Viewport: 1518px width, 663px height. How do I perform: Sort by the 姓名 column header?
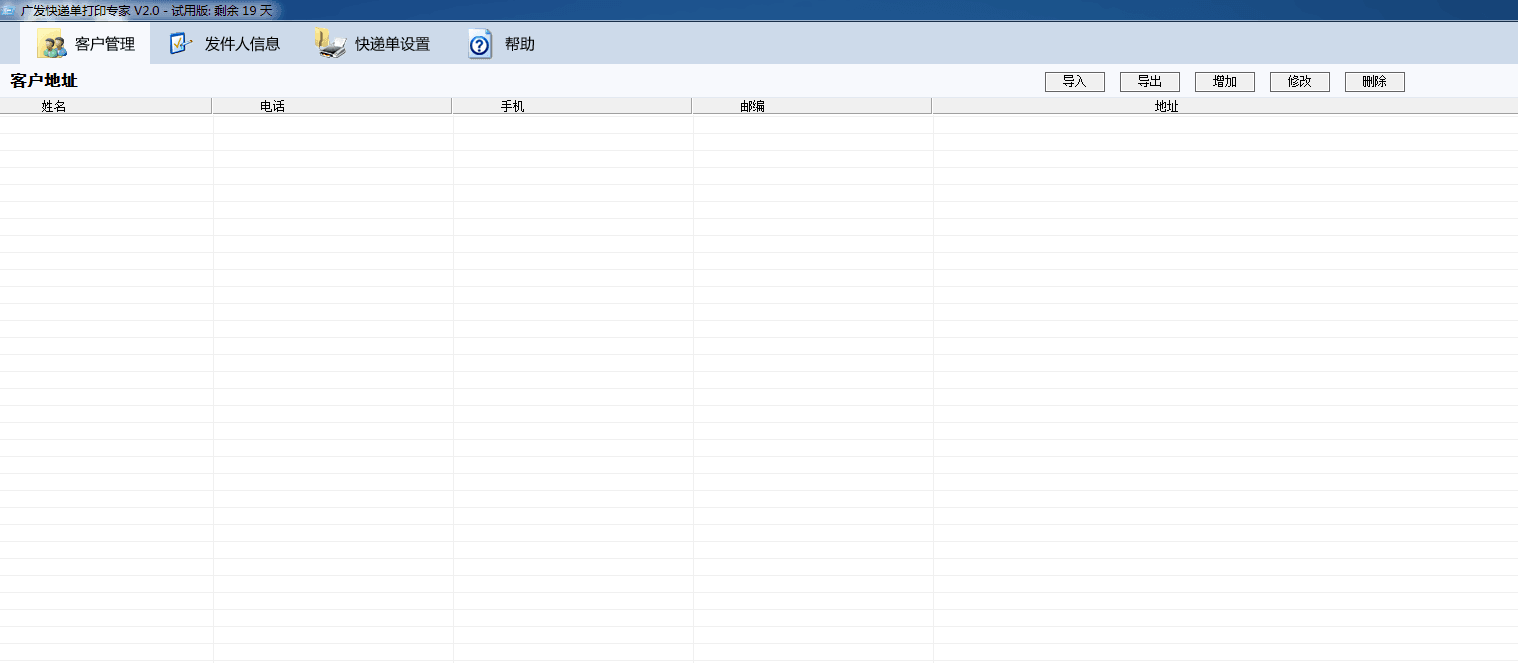(54, 106)
